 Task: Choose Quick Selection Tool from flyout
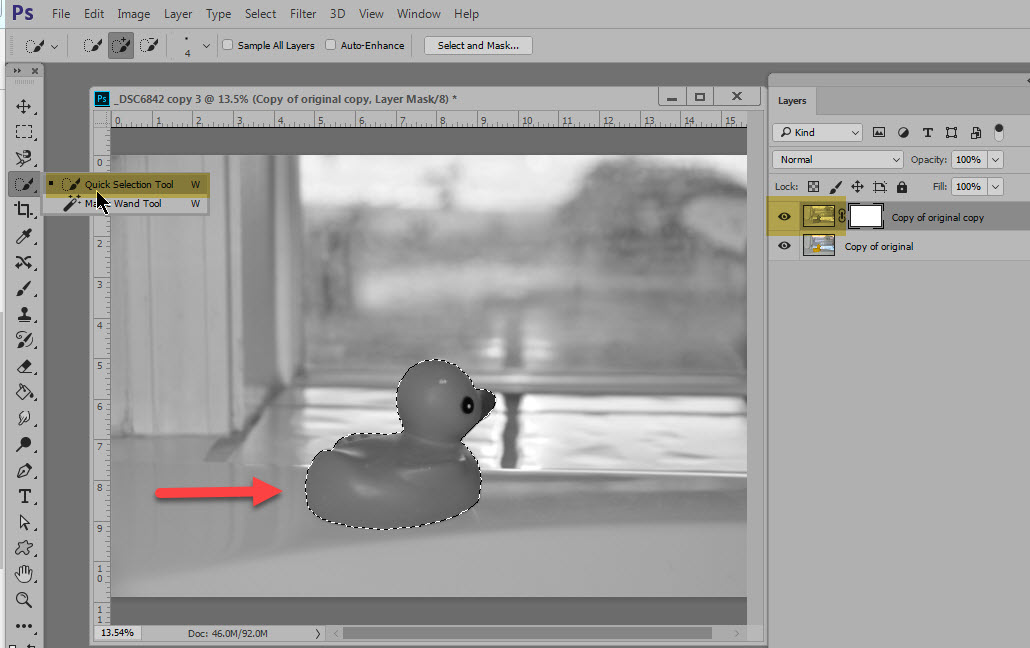click(x=126, y=185)
